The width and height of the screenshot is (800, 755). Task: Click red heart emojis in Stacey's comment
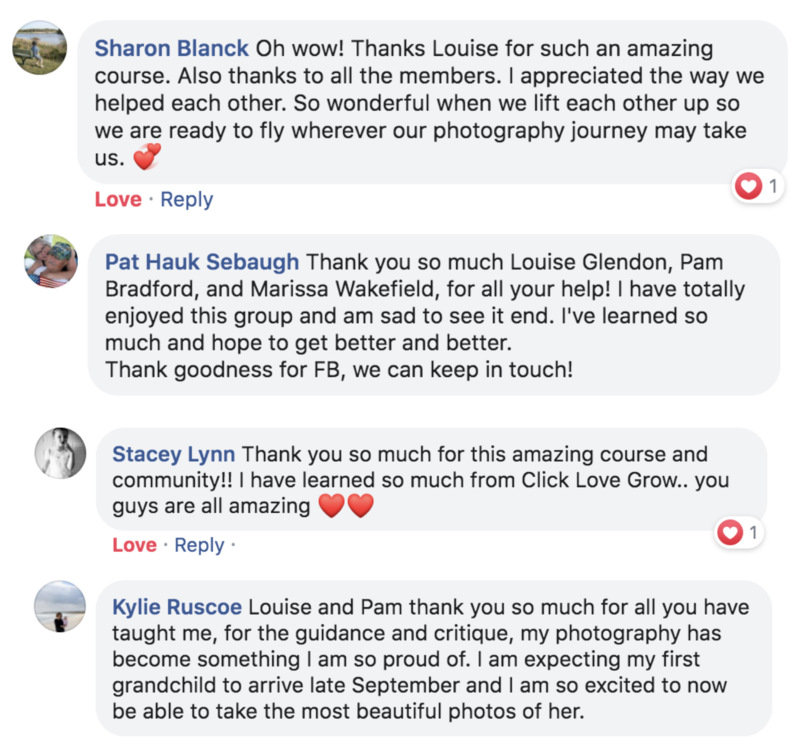tap(345, 507)
